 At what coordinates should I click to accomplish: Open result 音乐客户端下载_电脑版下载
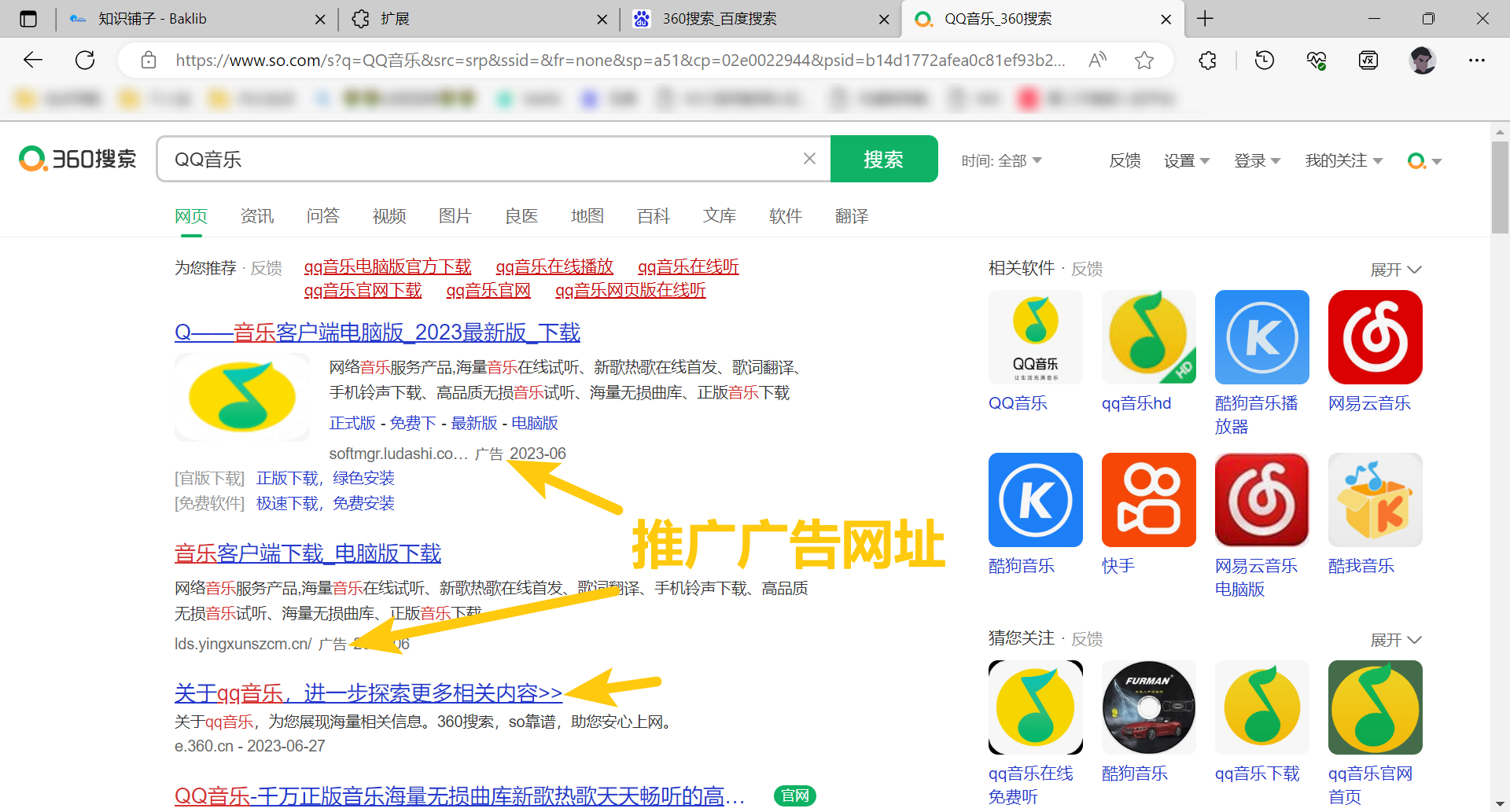(x=308, y=553)
